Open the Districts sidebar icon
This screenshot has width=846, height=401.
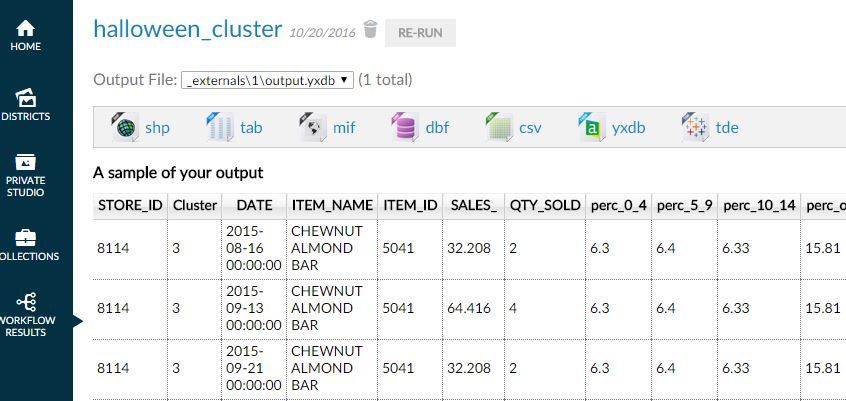tap(25, 98)
